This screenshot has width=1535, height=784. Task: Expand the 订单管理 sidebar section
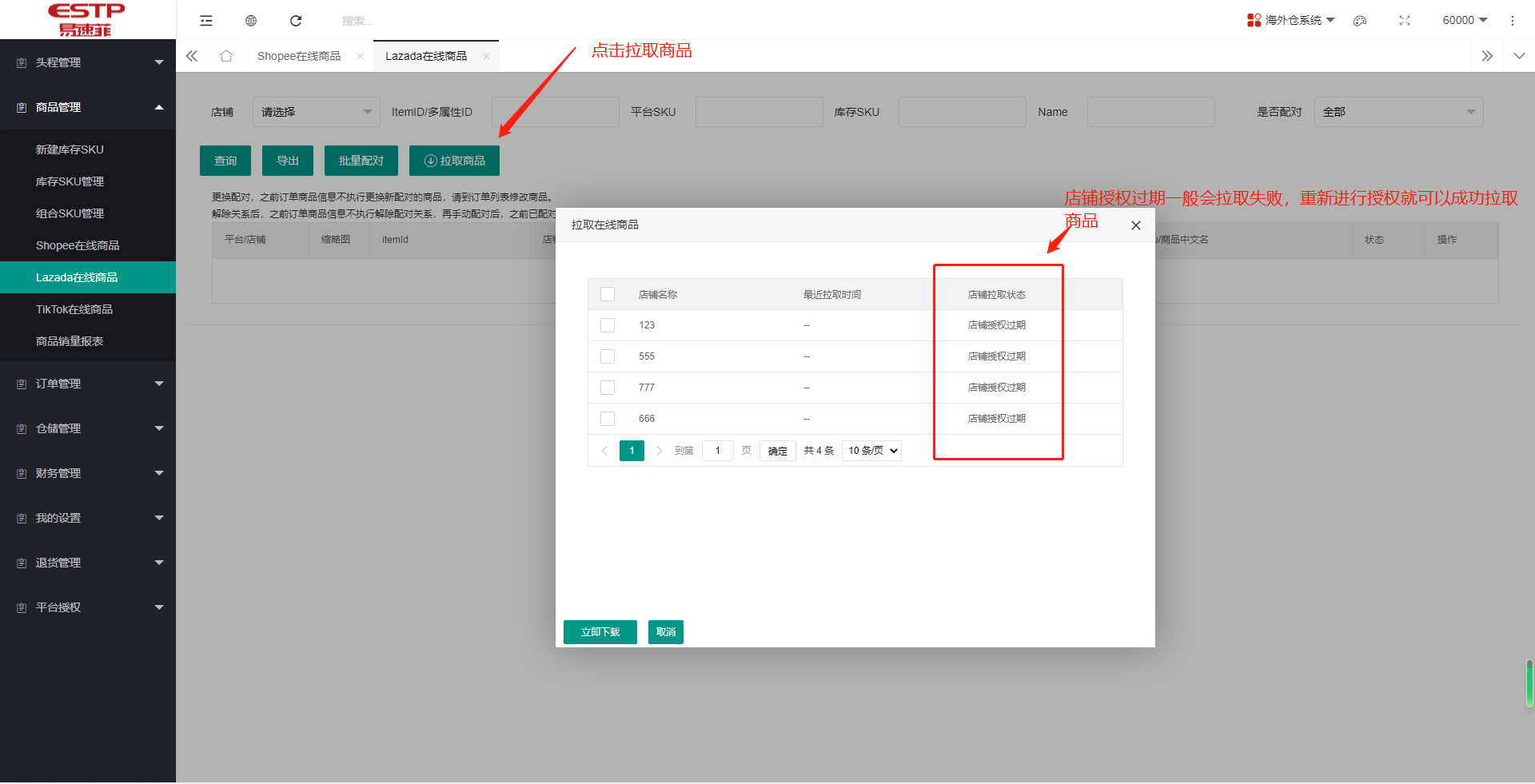point(88,384)
